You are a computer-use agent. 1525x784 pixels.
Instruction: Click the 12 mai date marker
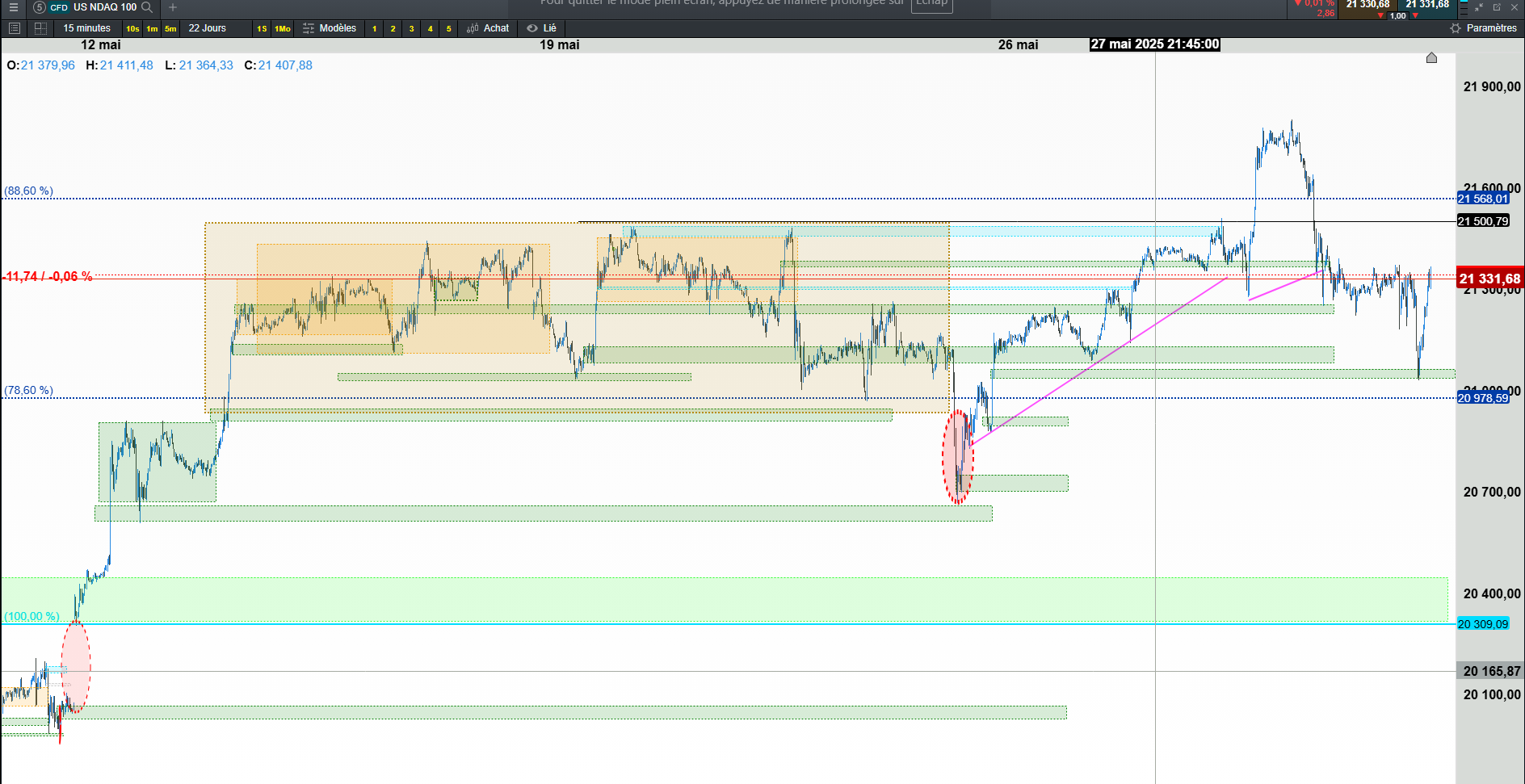pos(101,45)
